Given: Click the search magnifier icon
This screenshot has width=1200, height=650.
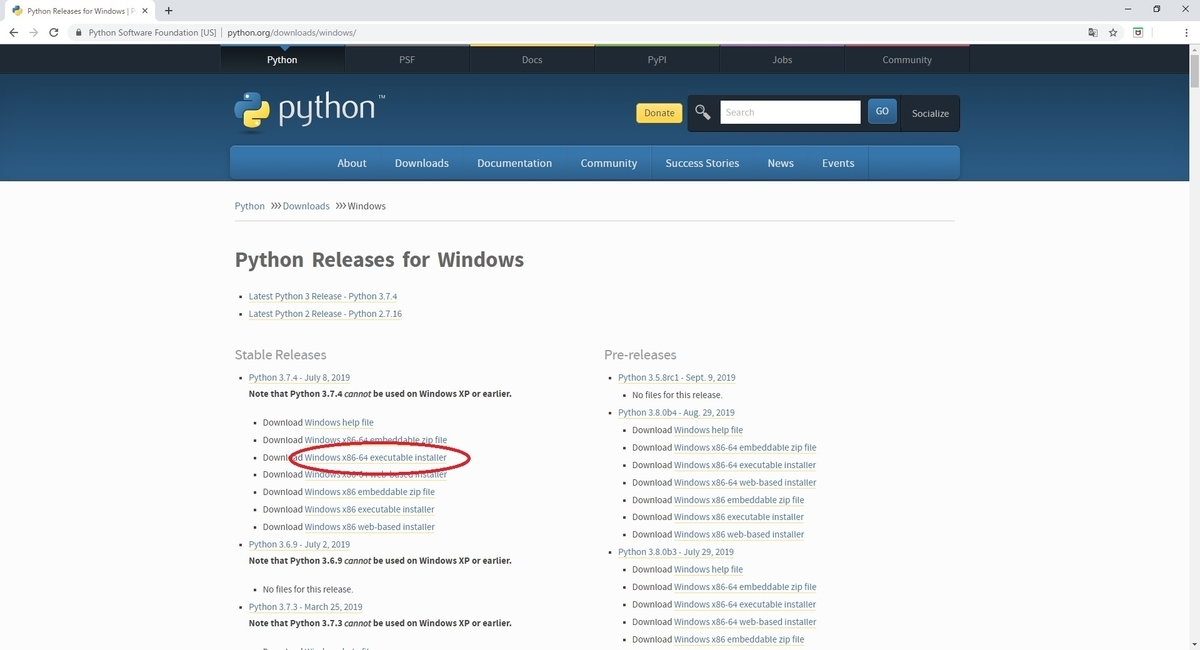Looking at the screenshot, I should [703, 112].
